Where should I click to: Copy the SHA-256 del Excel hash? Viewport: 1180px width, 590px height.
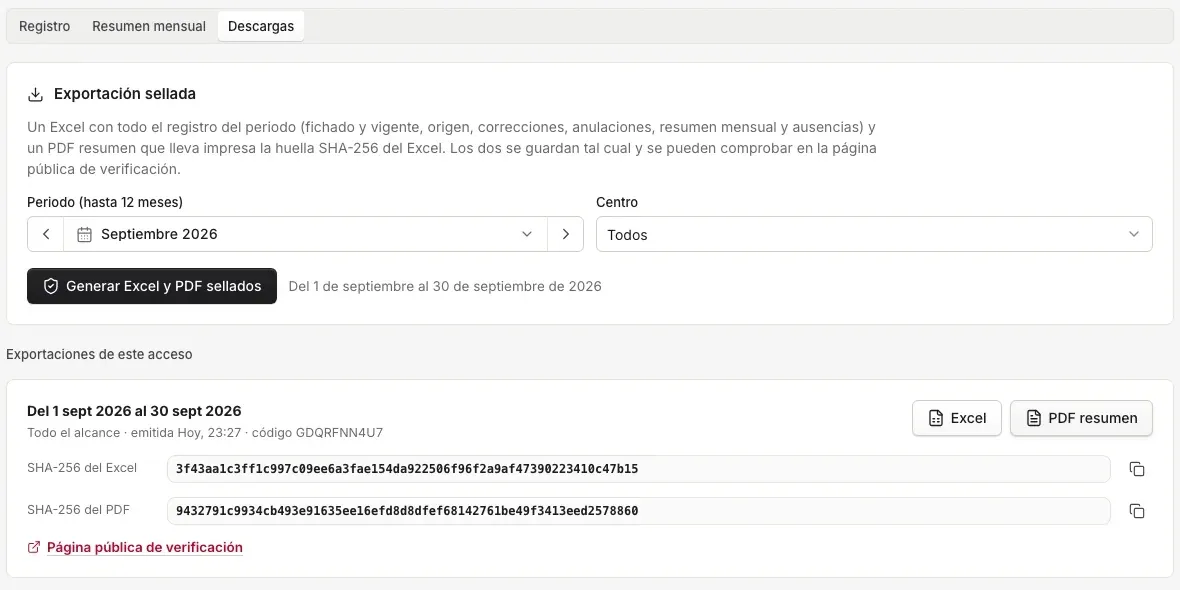coord(1136,469)
